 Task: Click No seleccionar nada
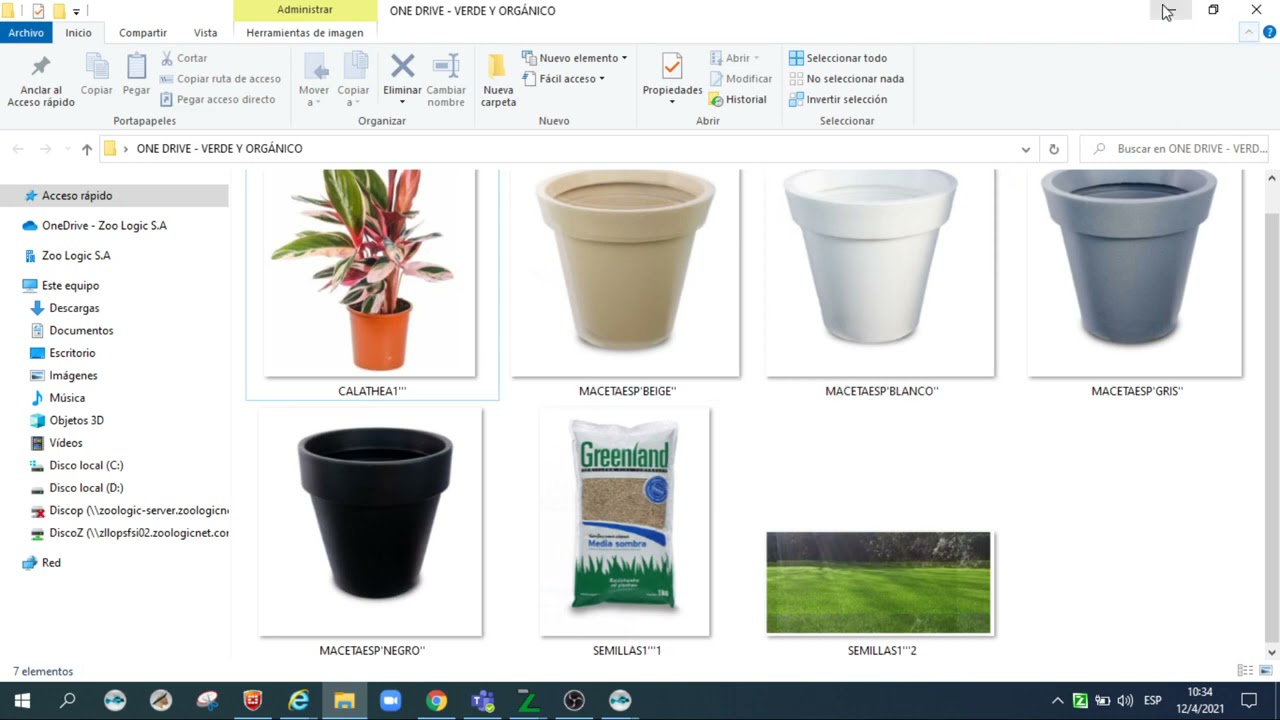(x=846, y=79)
